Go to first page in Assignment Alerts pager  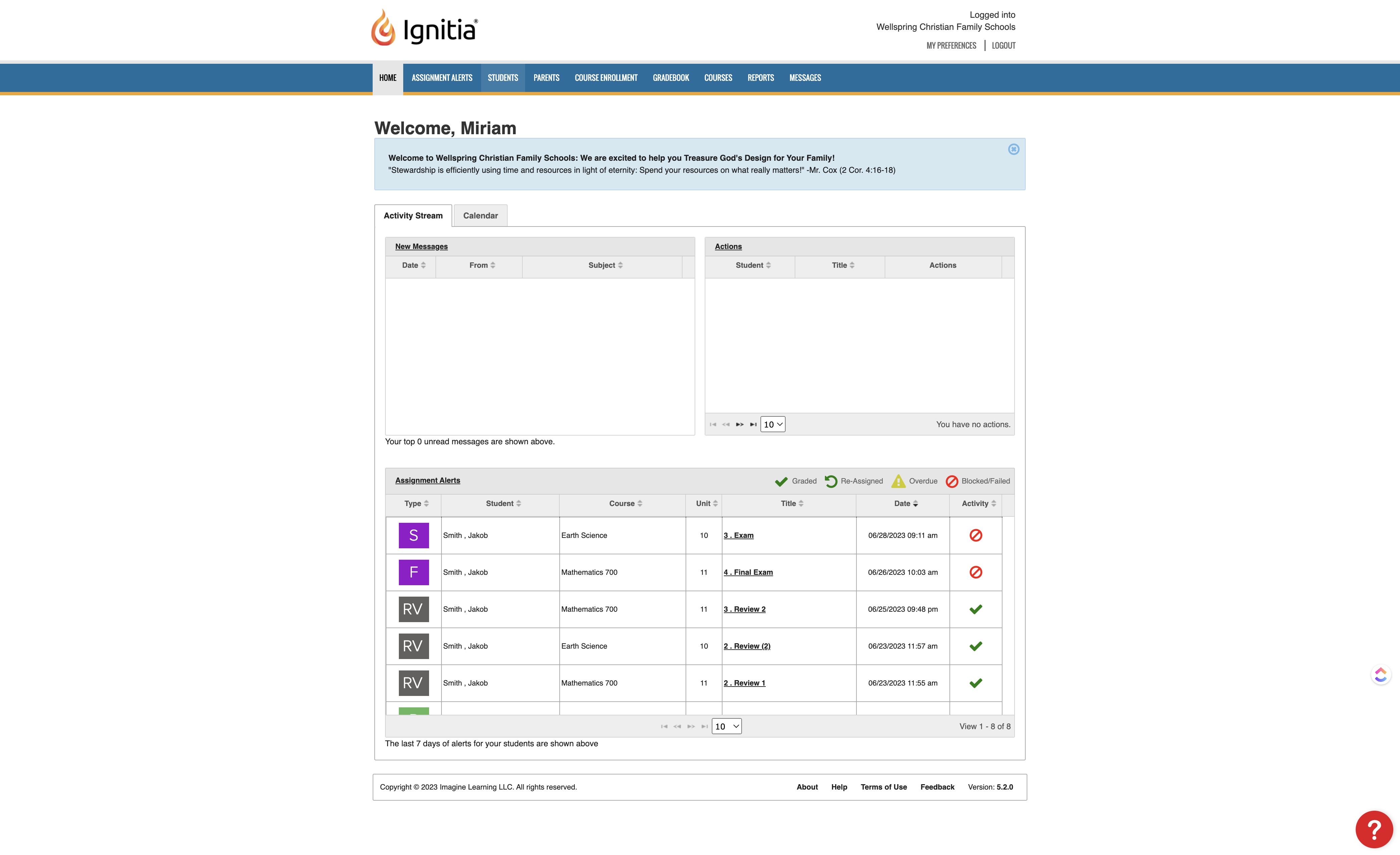(x=664, y=727)
